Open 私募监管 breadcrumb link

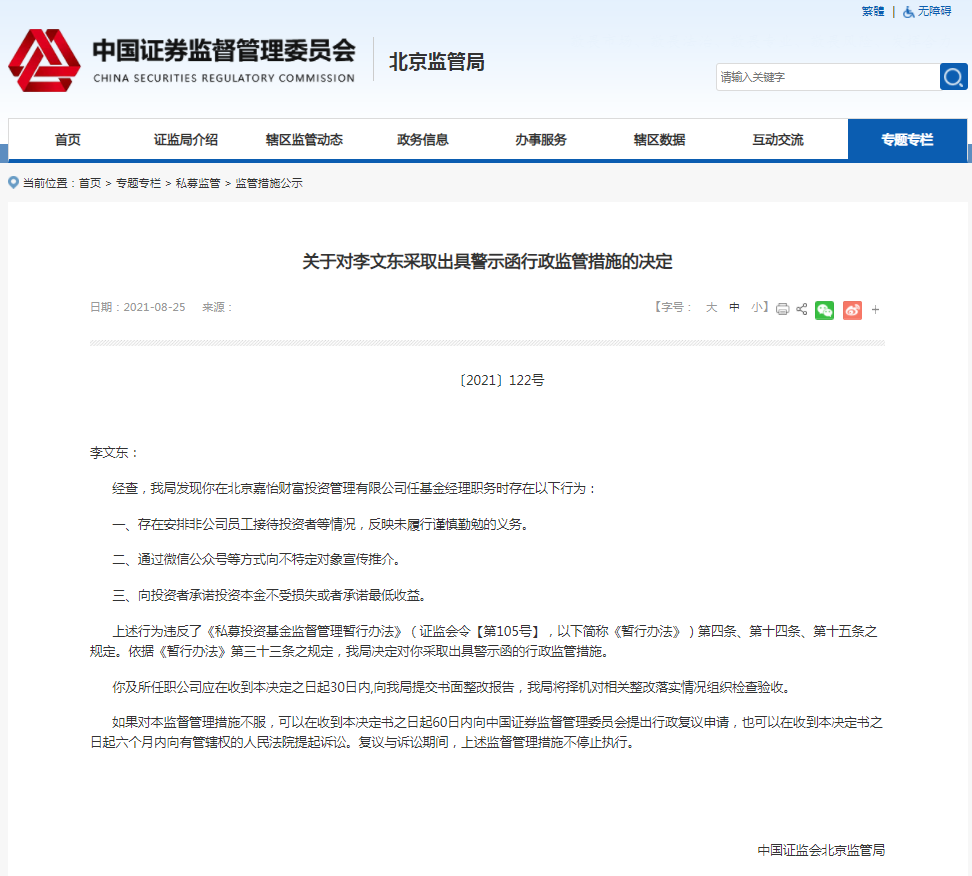[198, 183]
